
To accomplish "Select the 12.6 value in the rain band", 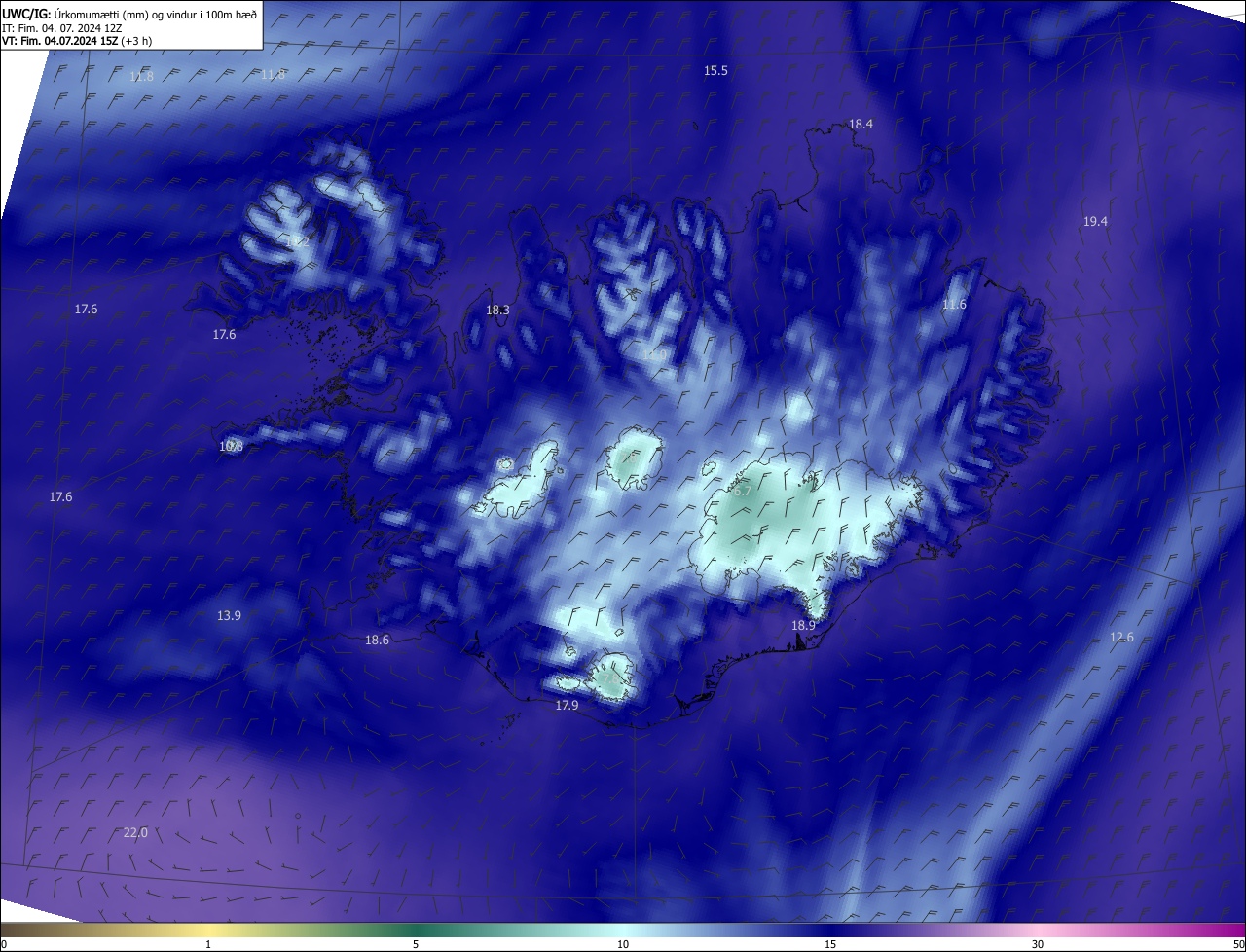I will pos(1121,638).
